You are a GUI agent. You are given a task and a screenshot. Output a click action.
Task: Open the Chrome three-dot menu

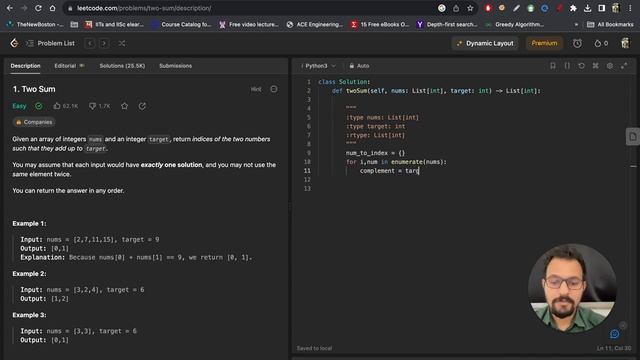point(630,8)
